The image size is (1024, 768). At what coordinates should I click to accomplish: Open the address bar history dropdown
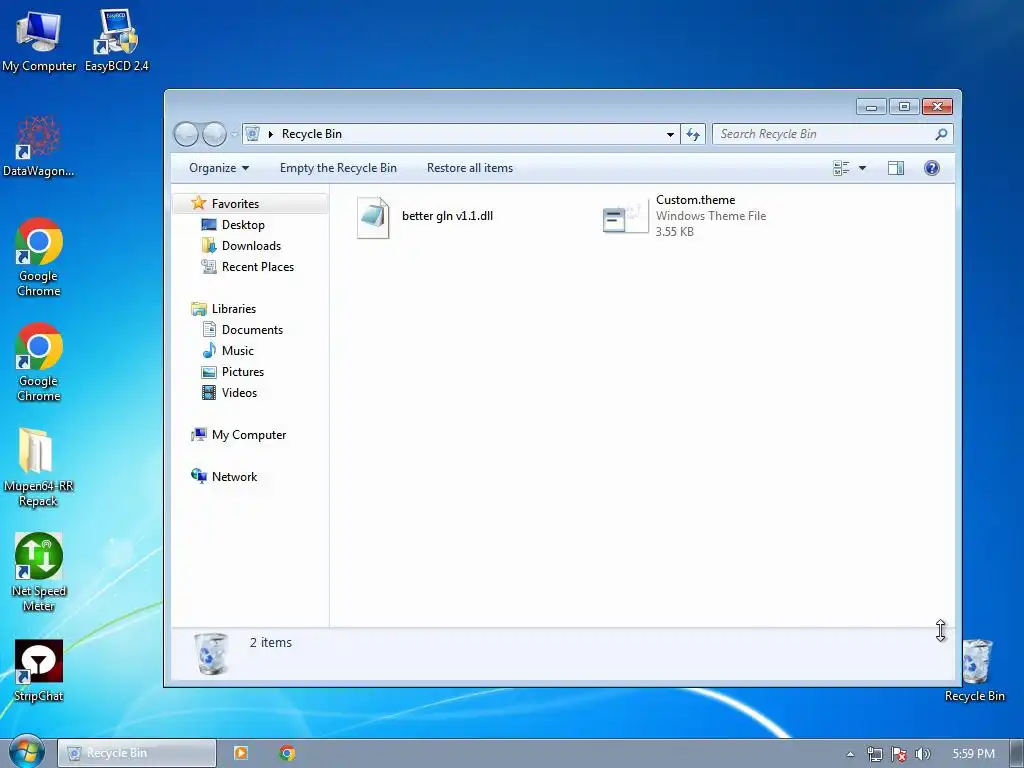[670, 134]
